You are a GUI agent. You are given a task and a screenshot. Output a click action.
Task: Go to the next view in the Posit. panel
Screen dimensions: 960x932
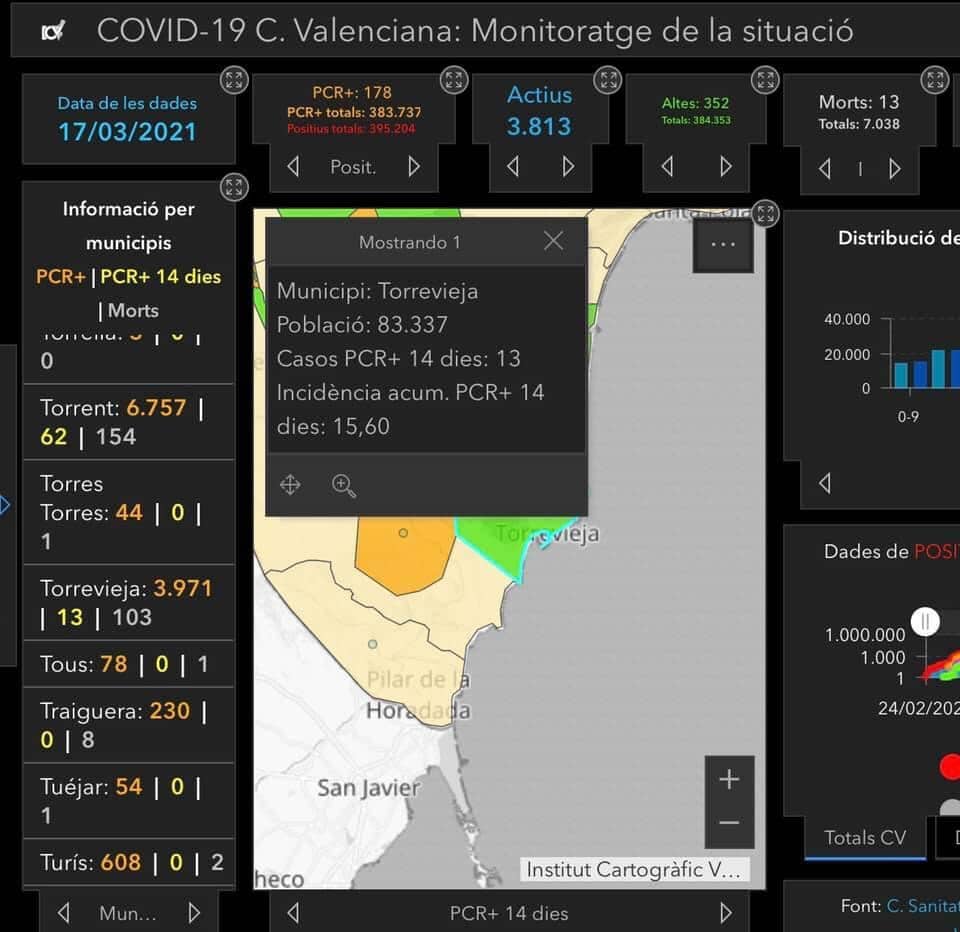(x=414, y=167)
